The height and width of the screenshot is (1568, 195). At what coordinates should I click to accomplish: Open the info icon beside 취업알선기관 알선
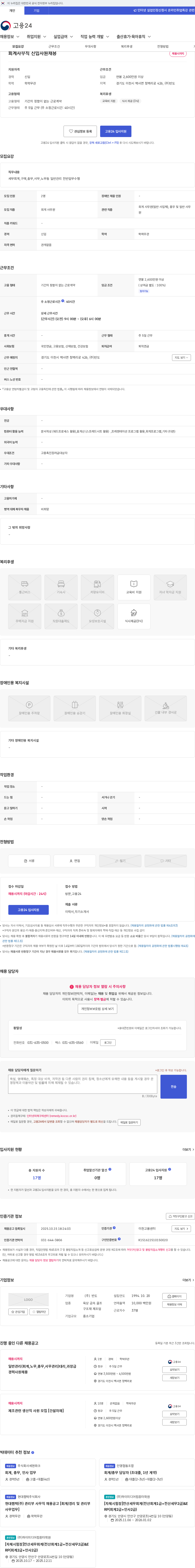(110, 1169)
